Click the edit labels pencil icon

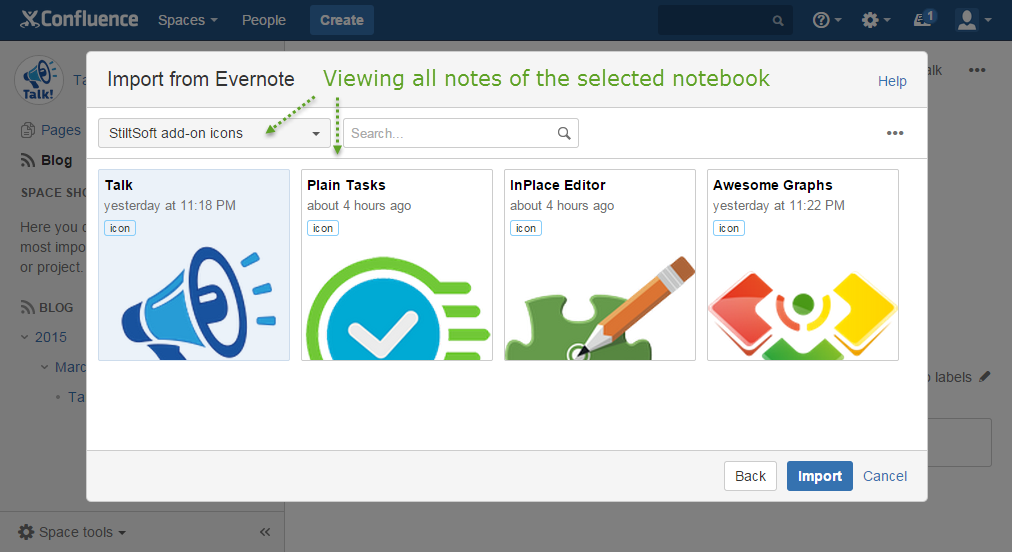pyautogui.click(x=985, y=377)
